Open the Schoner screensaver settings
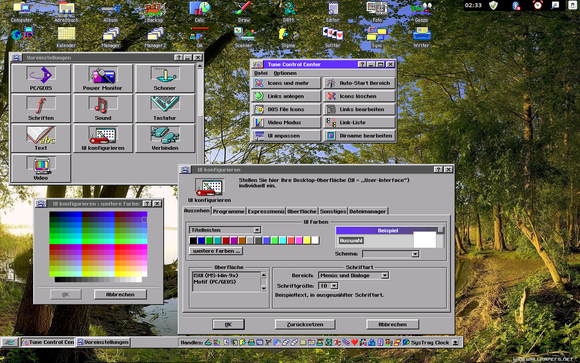 tap(165, 78)
